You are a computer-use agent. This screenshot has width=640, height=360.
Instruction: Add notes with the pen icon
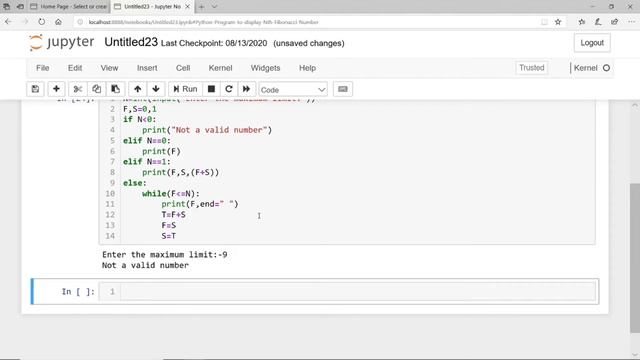click(x=598, y=22)
